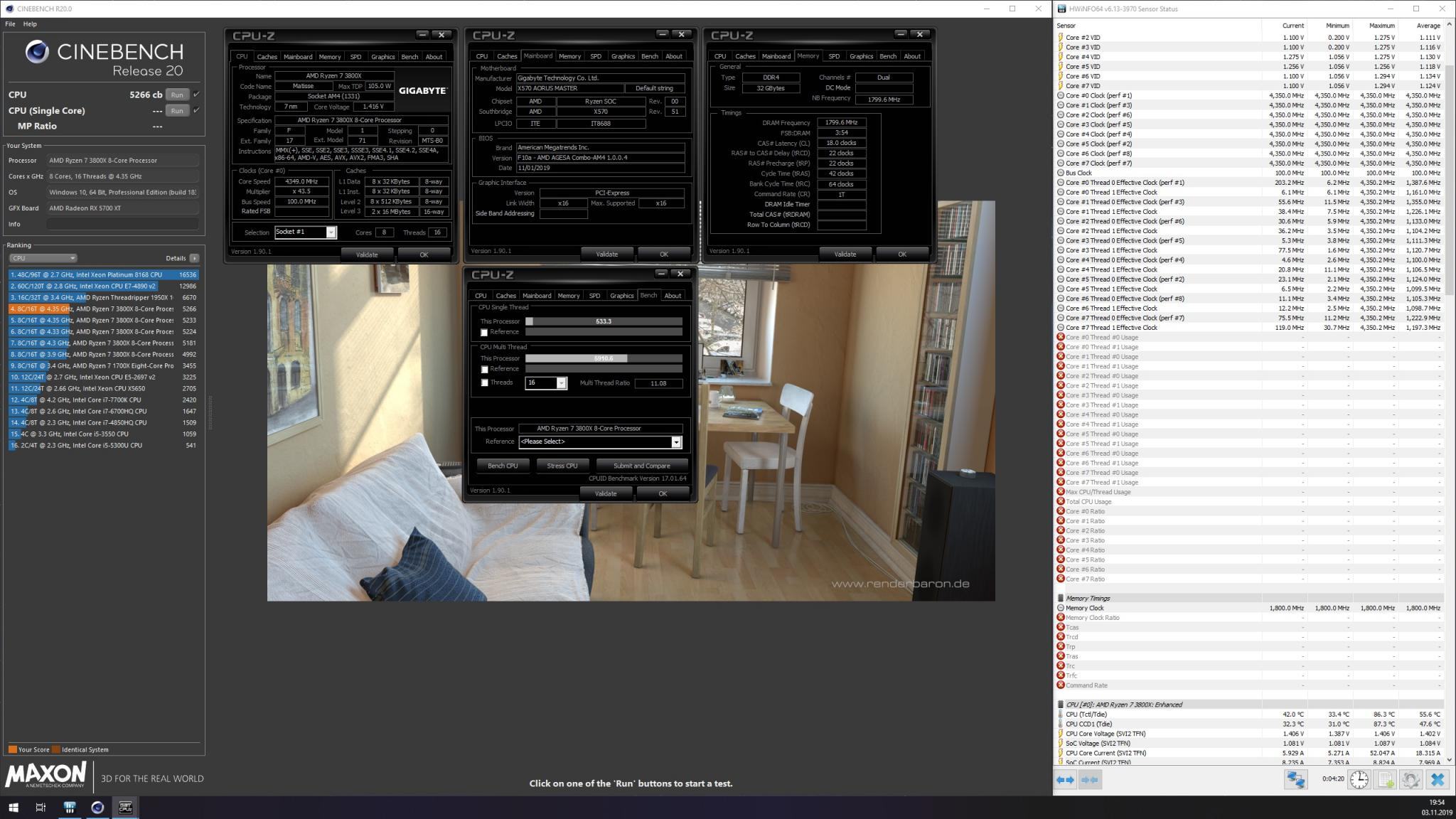Viewport: 1456px width, 819px height.
Task: Click clock icon beside Bus Clock sensor
Action: [x=1061, y=173]
